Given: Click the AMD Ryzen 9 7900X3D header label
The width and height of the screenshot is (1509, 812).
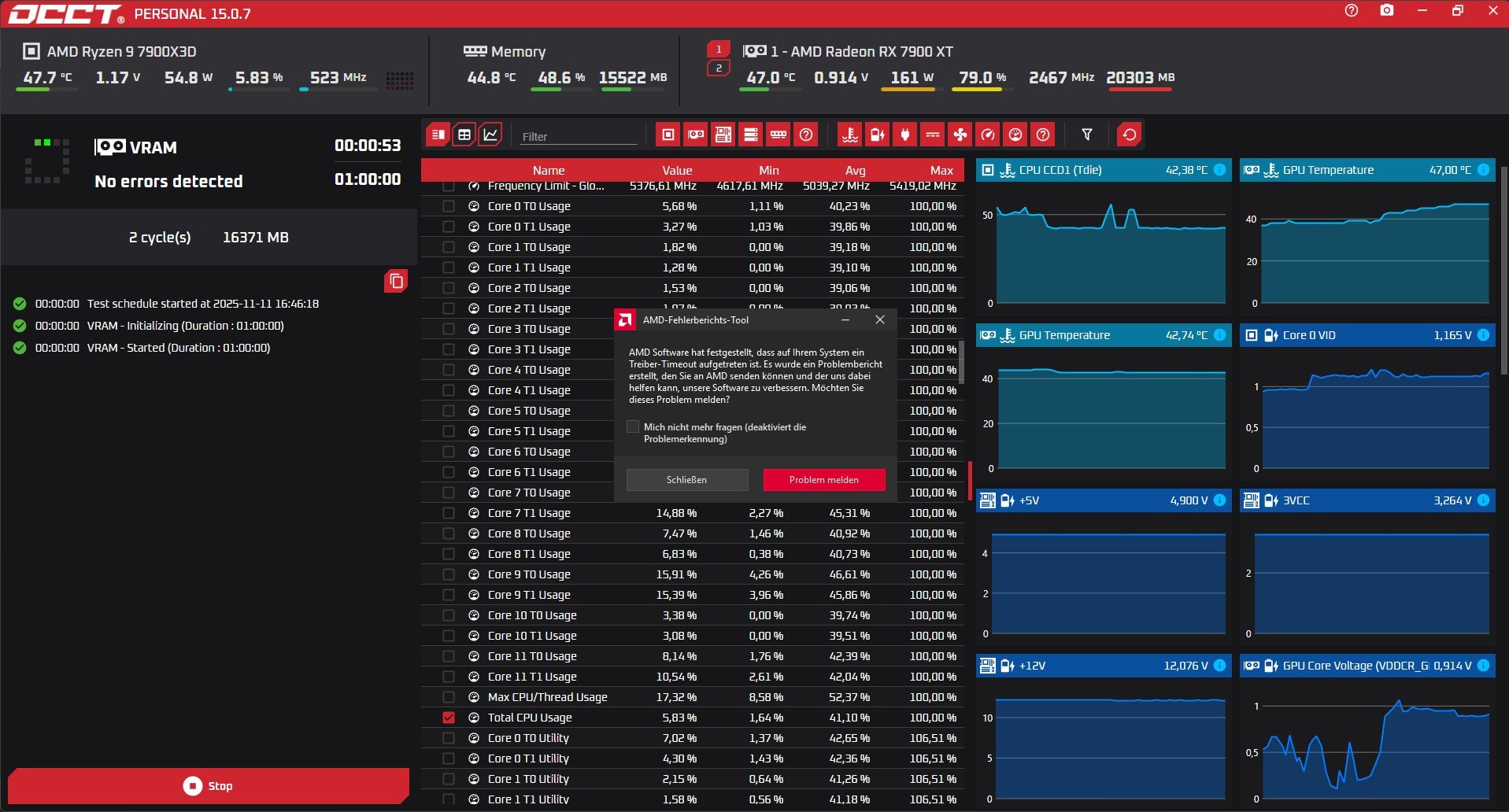Looking at the screenshot, I should point(122,52).
